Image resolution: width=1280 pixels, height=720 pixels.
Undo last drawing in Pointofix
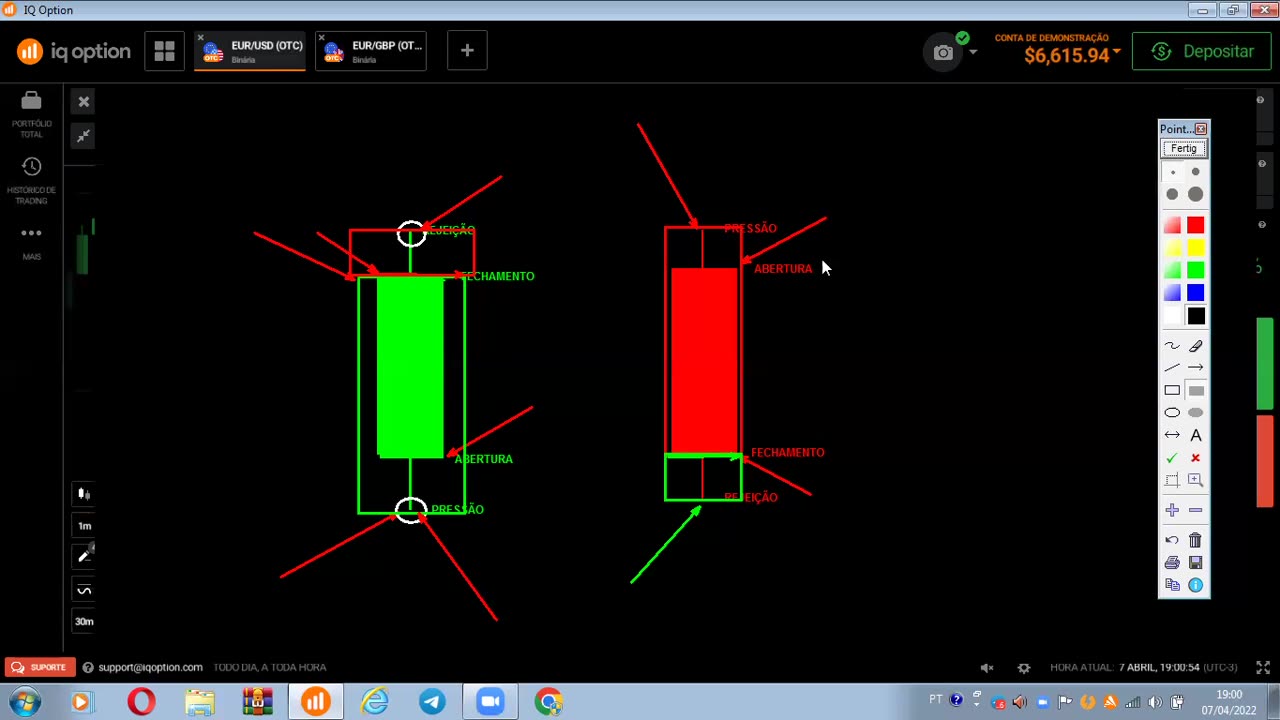1173,540
